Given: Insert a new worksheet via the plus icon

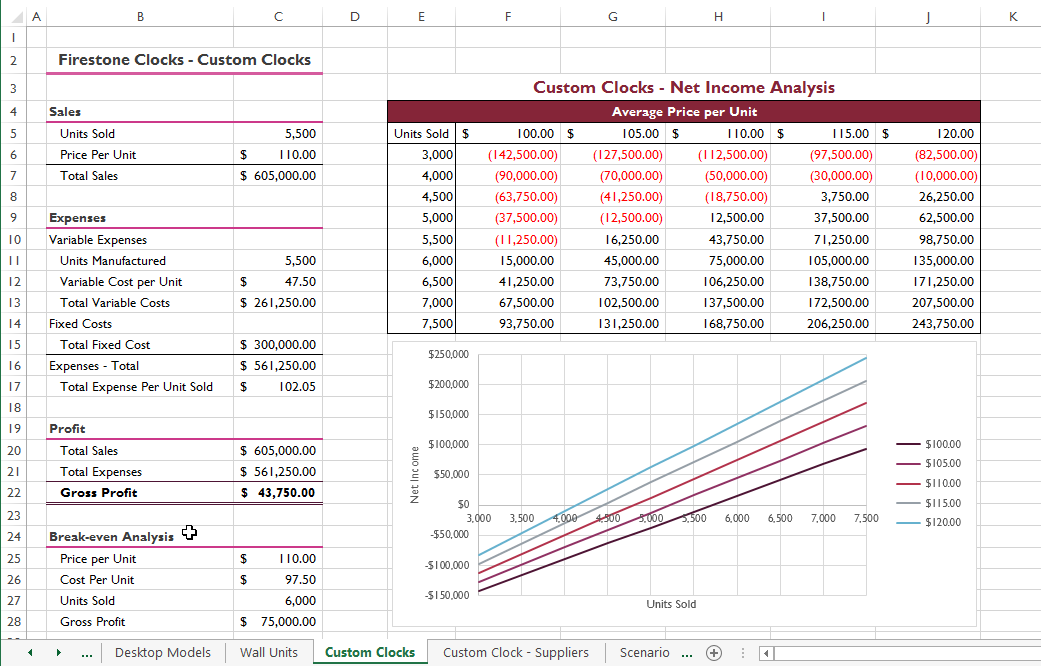Looking at the screenshot, I should pos(714,652).
